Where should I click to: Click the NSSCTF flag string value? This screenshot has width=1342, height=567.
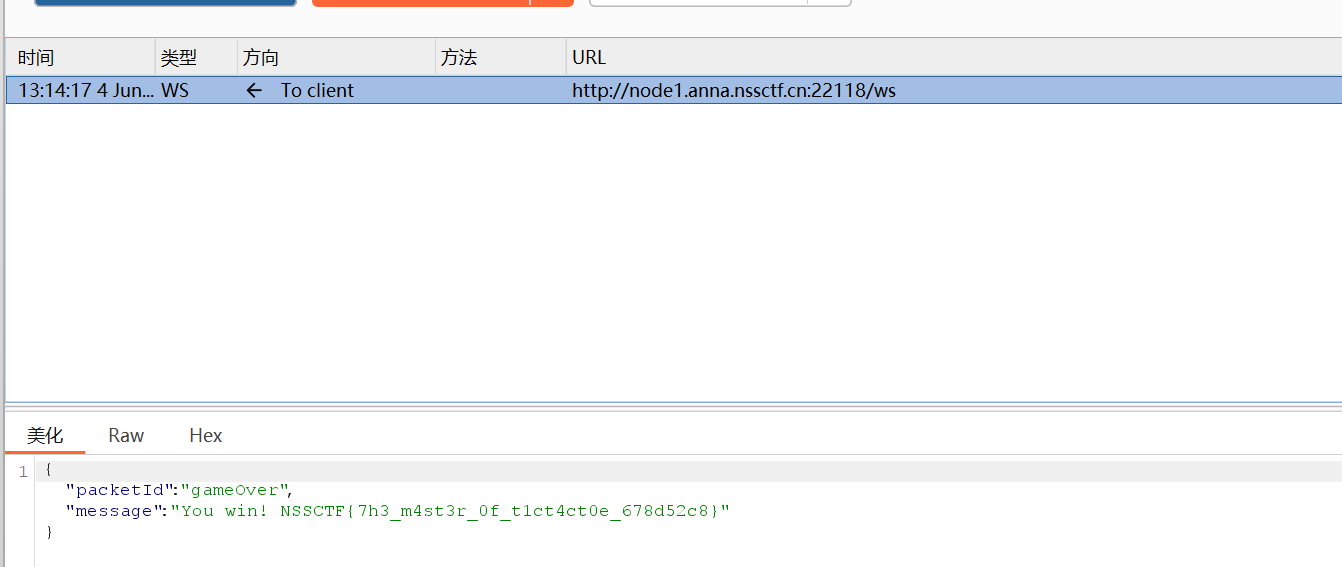(448, 511)
